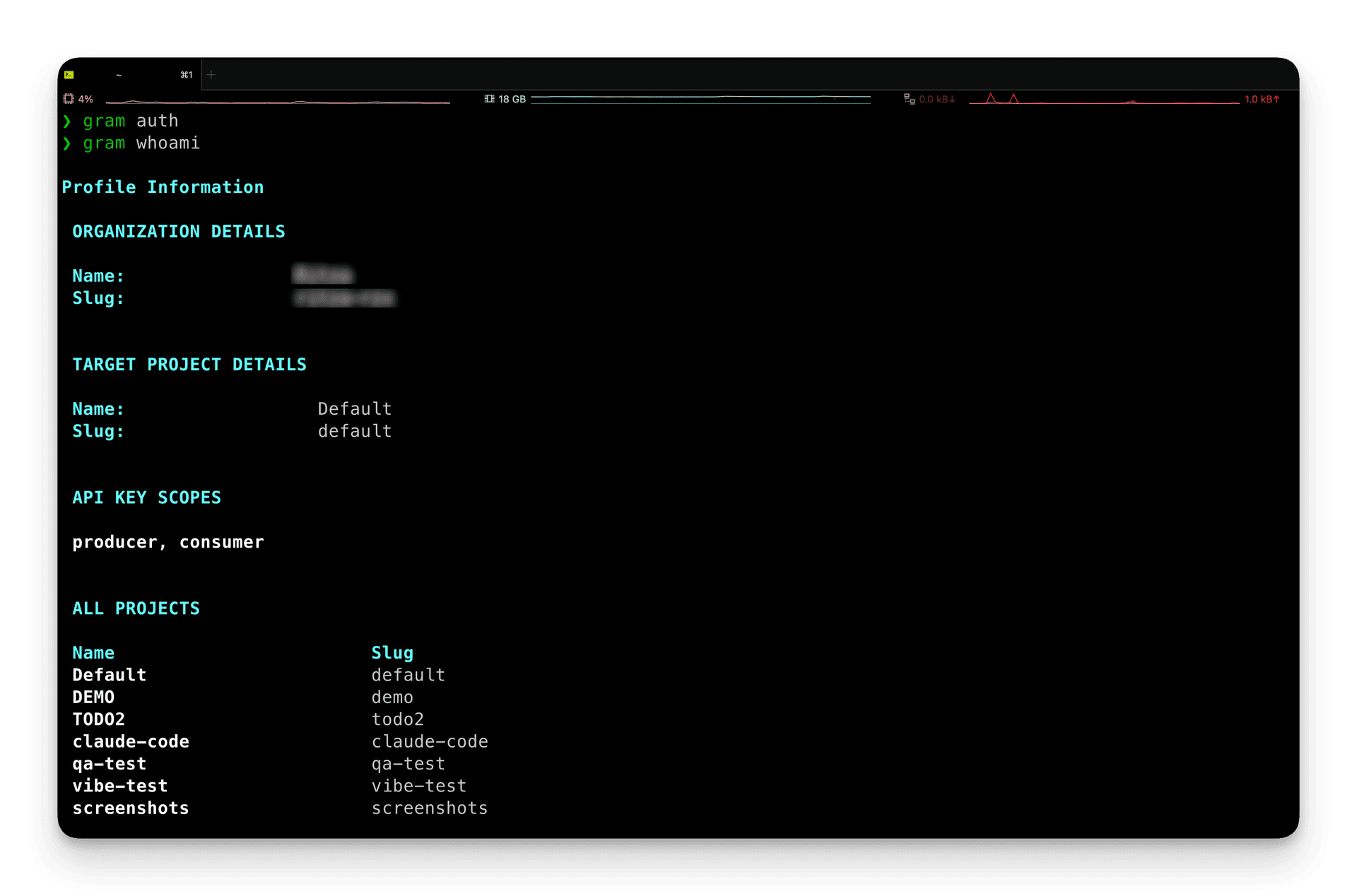Click the CPU chip icon in the status bar

pos(69,99)
